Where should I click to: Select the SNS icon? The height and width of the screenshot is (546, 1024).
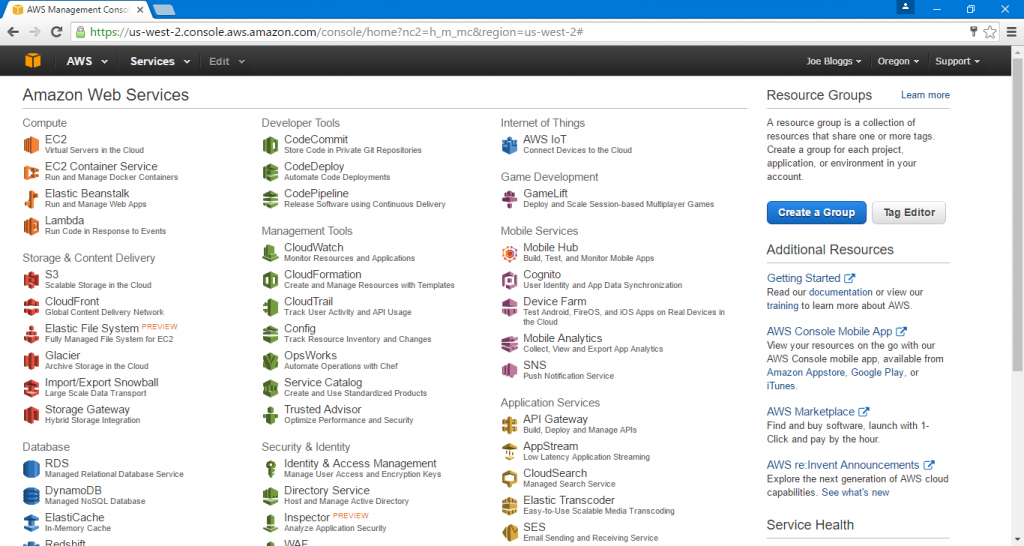click(x=509, y=370)
